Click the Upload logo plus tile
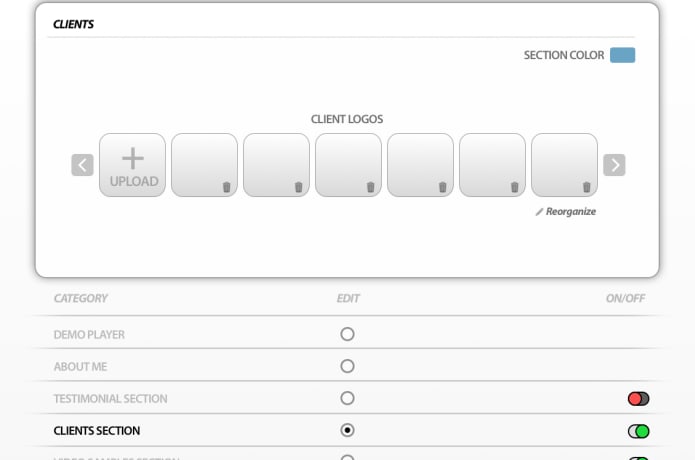Screen dimensions: 695x460 (x=132, y=165)
